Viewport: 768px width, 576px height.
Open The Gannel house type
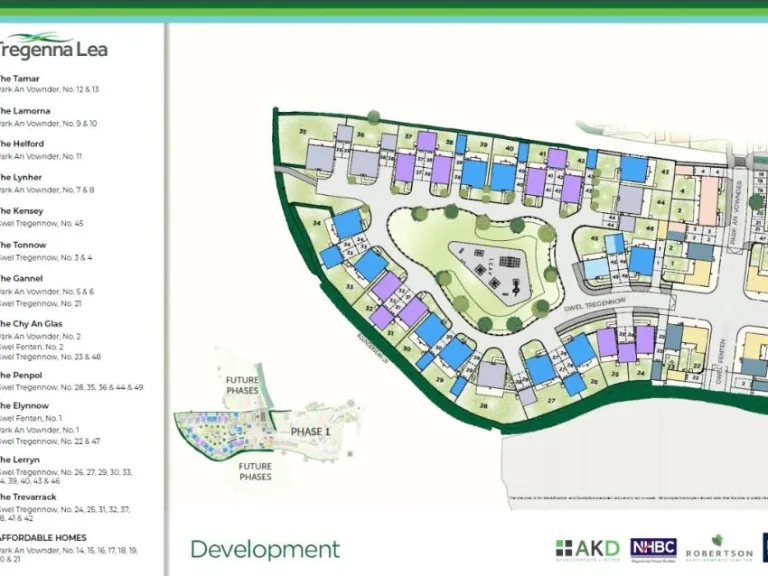click(21, 278)
